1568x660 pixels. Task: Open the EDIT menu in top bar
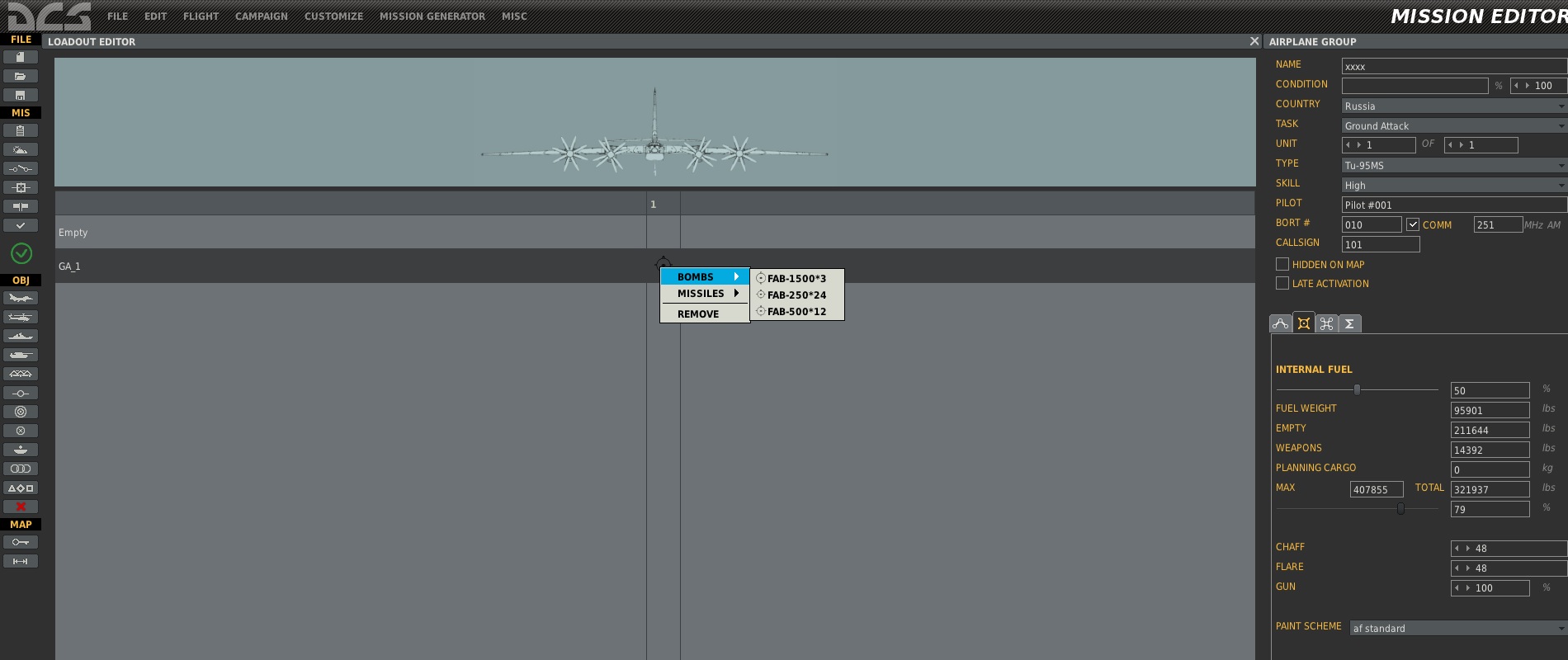[x=155, y=16]
